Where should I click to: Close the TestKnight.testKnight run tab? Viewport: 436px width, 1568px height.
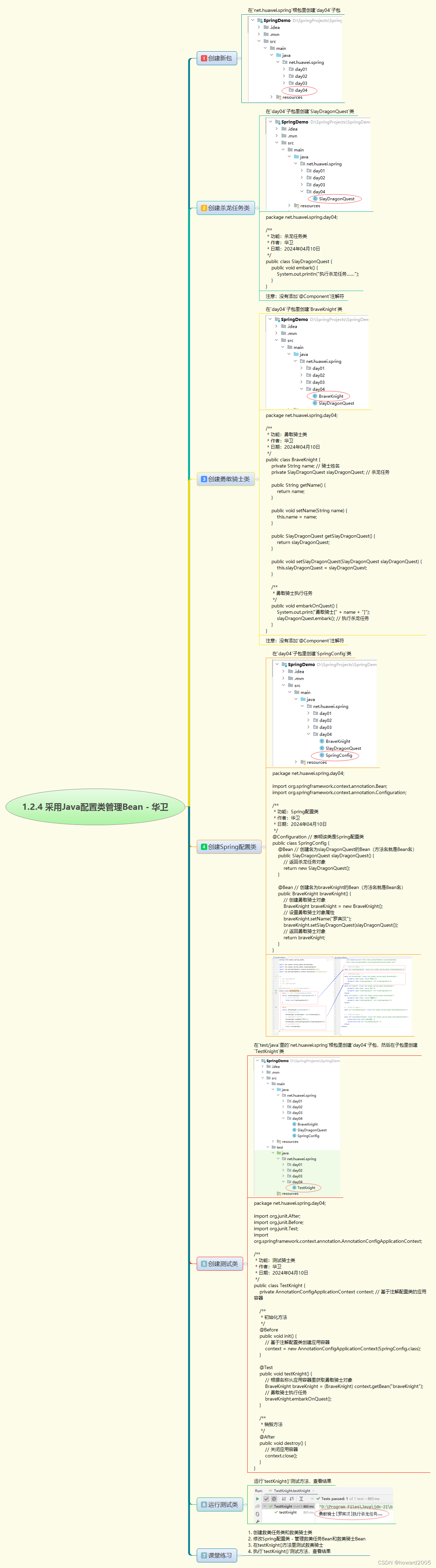(314, 1491)
